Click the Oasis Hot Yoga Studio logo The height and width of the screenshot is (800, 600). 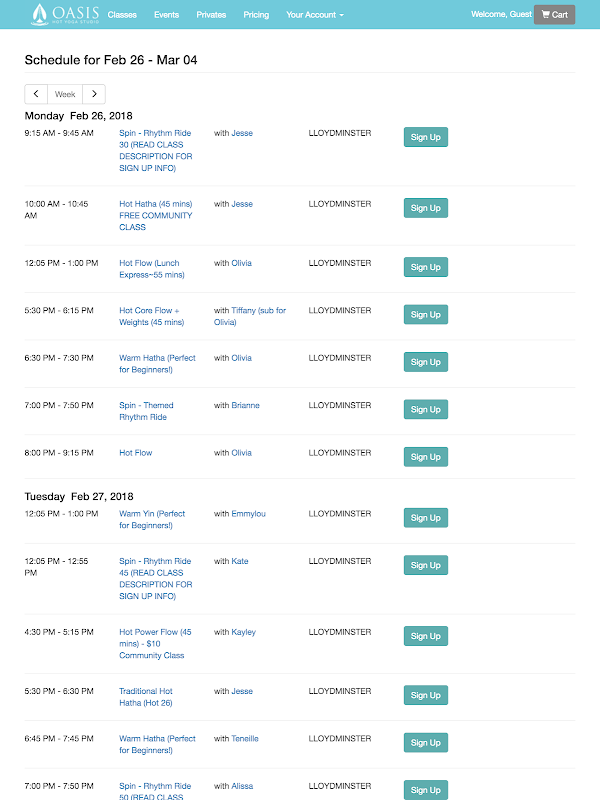pos(66,14)
